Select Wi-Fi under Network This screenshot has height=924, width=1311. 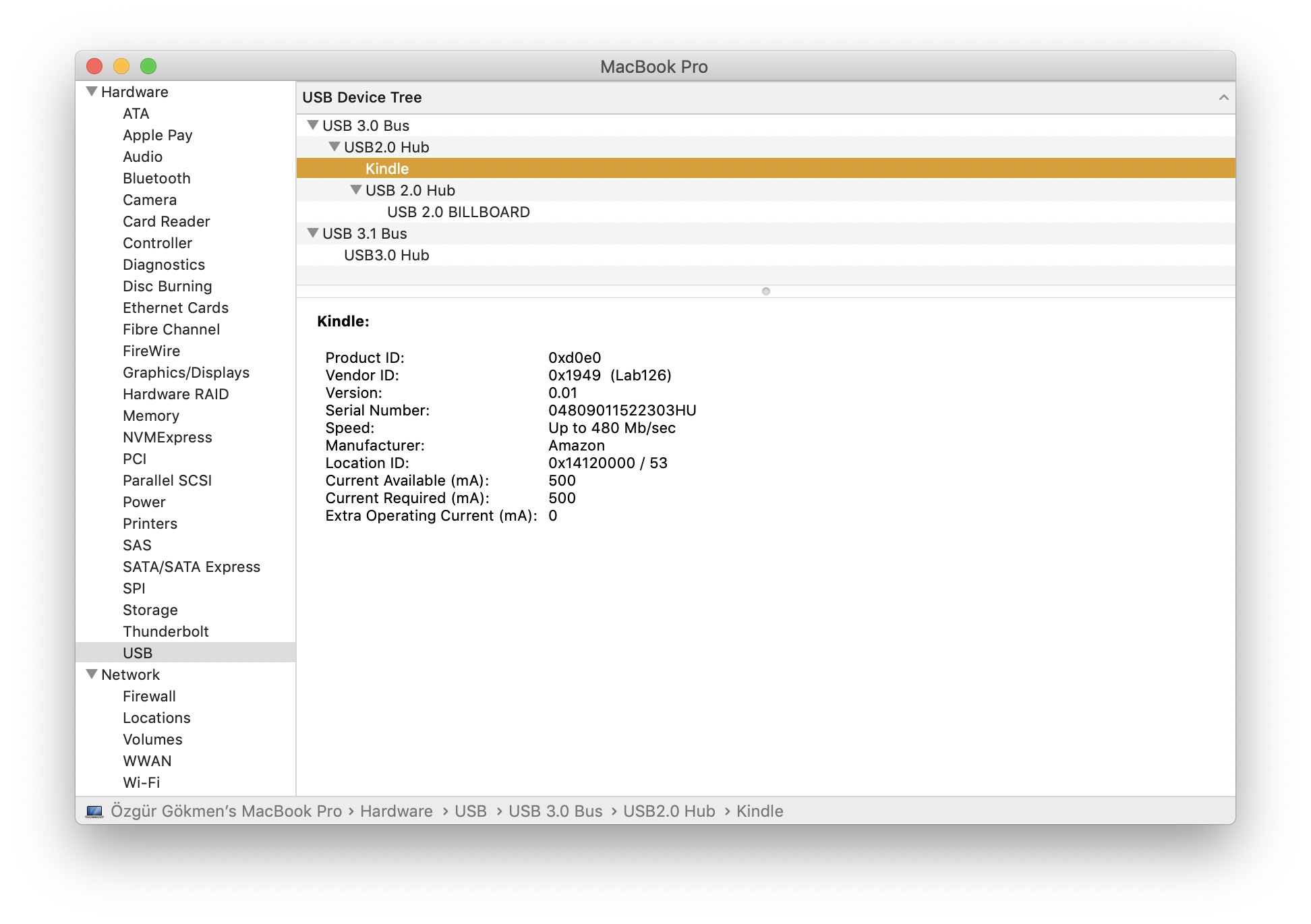(141, 782)
